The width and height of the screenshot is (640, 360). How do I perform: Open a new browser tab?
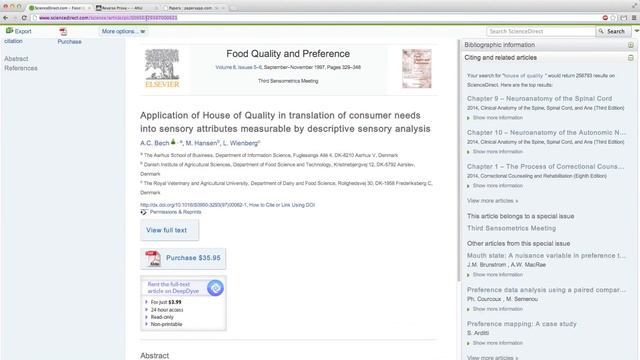click(234, 8)
